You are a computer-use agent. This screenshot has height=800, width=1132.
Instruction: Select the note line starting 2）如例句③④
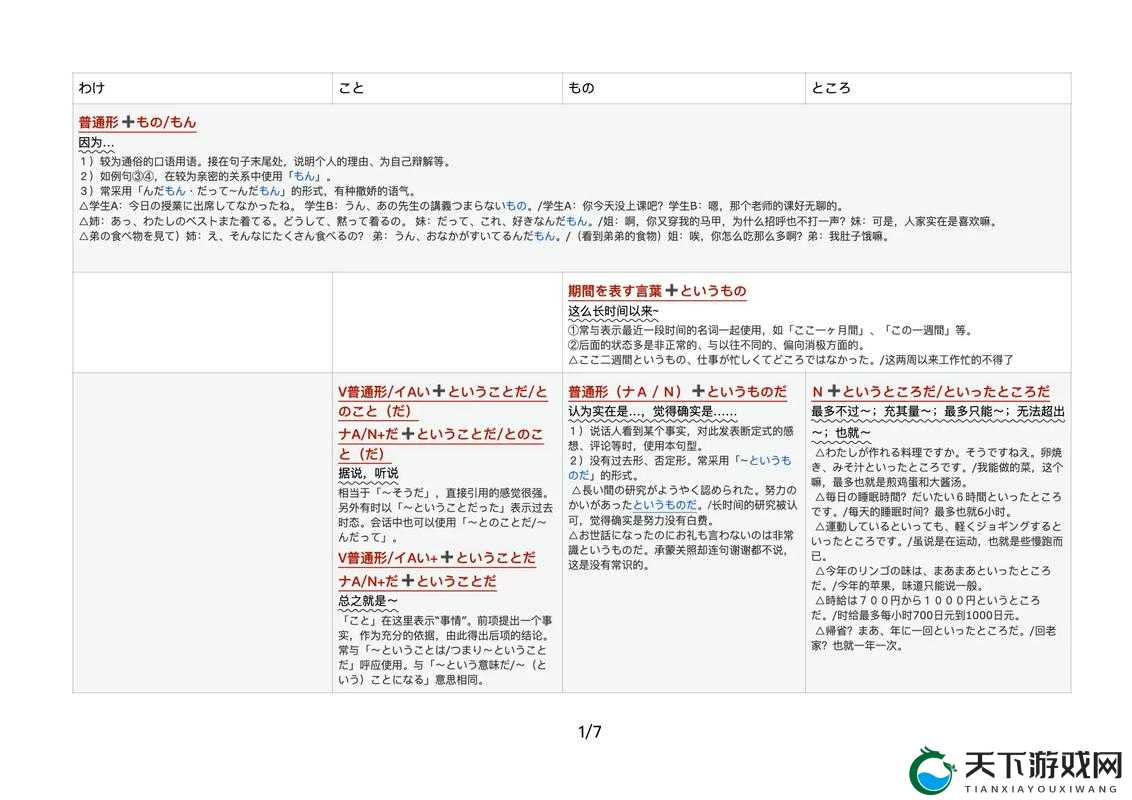click(x=205, y=176)
